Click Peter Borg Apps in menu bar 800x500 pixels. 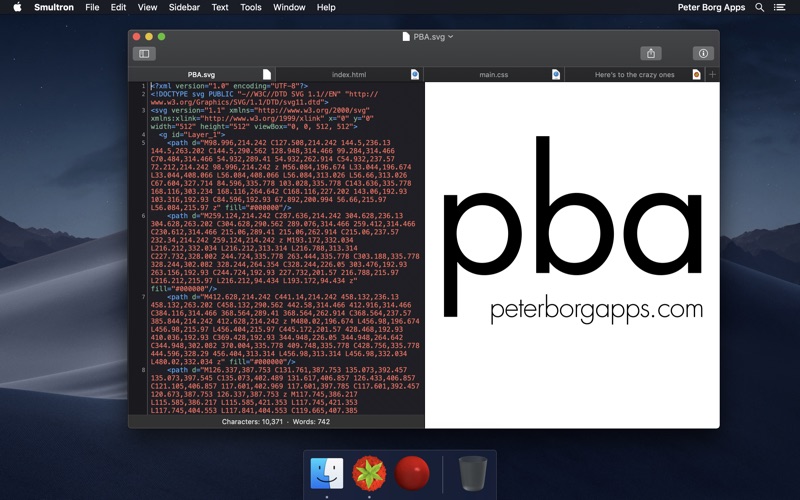(x=711, y=7)
